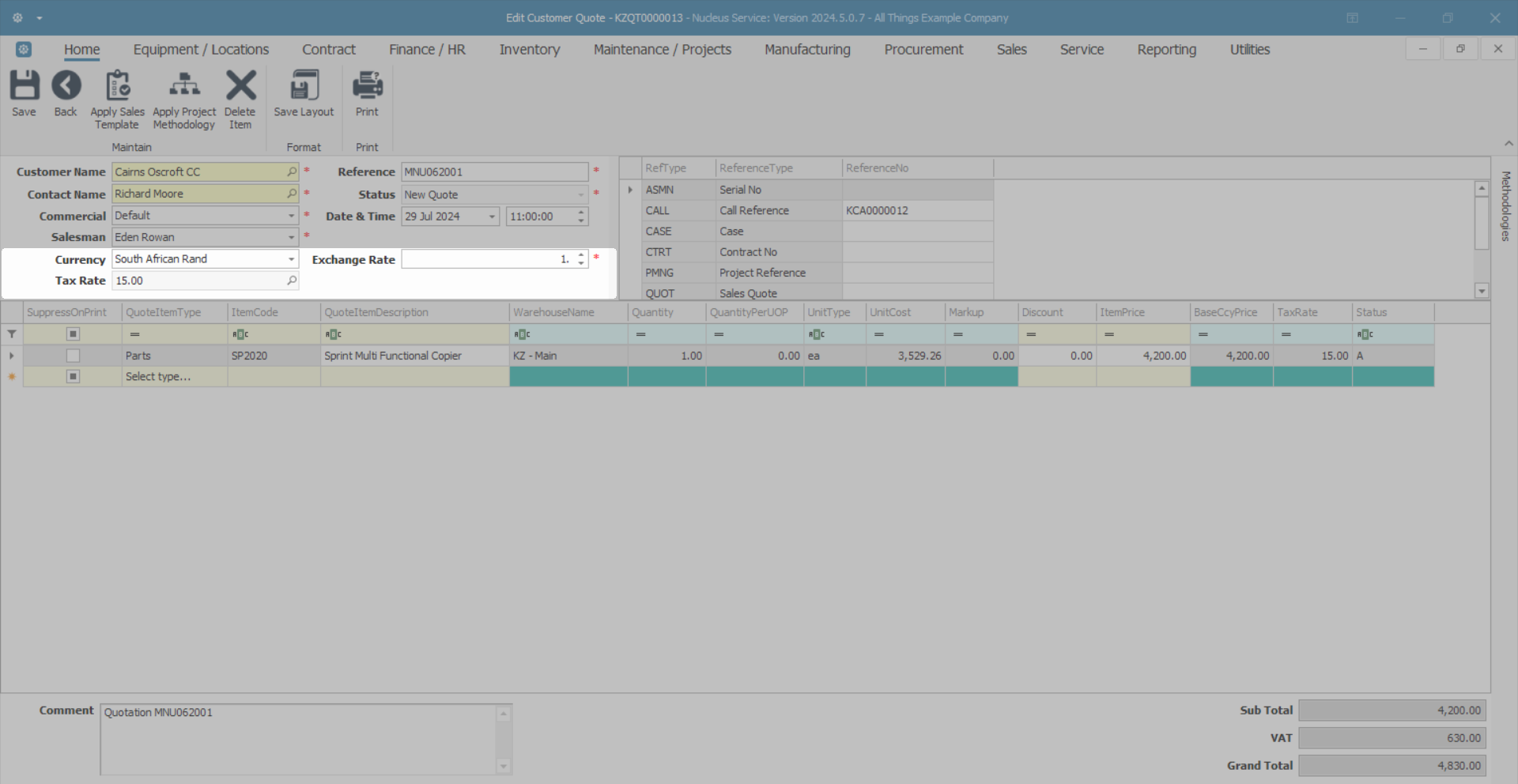
Task: Open the quick access toolbar dropdown arrow
Action: coord(40,17)
